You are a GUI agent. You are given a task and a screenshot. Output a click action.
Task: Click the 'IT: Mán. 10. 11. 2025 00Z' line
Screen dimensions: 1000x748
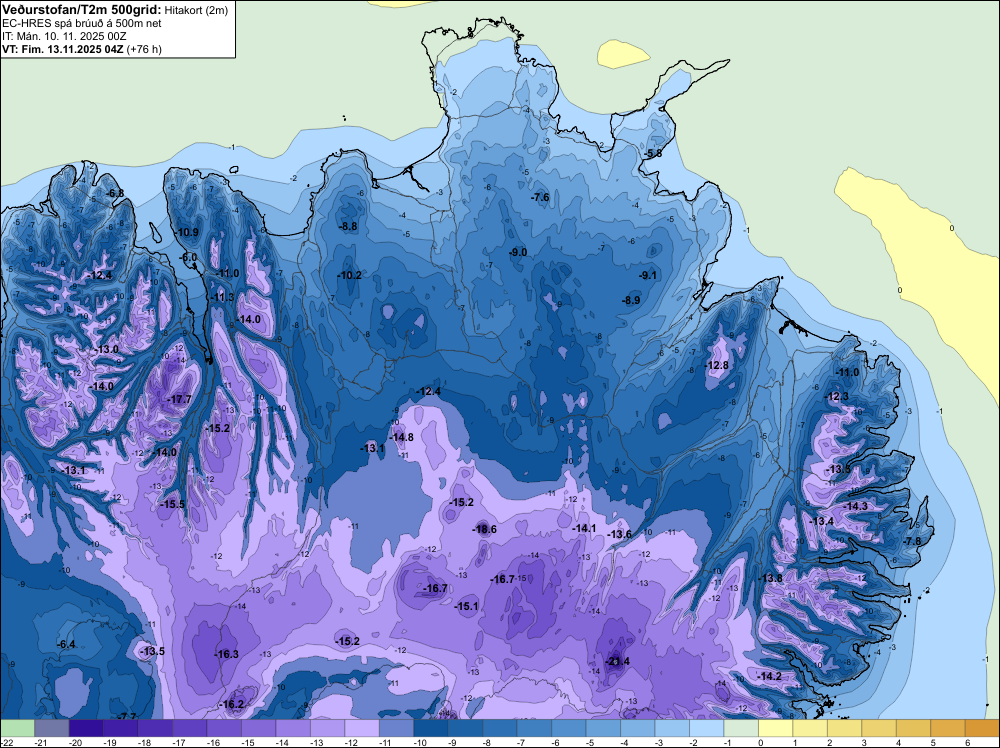tap(64, 36)
